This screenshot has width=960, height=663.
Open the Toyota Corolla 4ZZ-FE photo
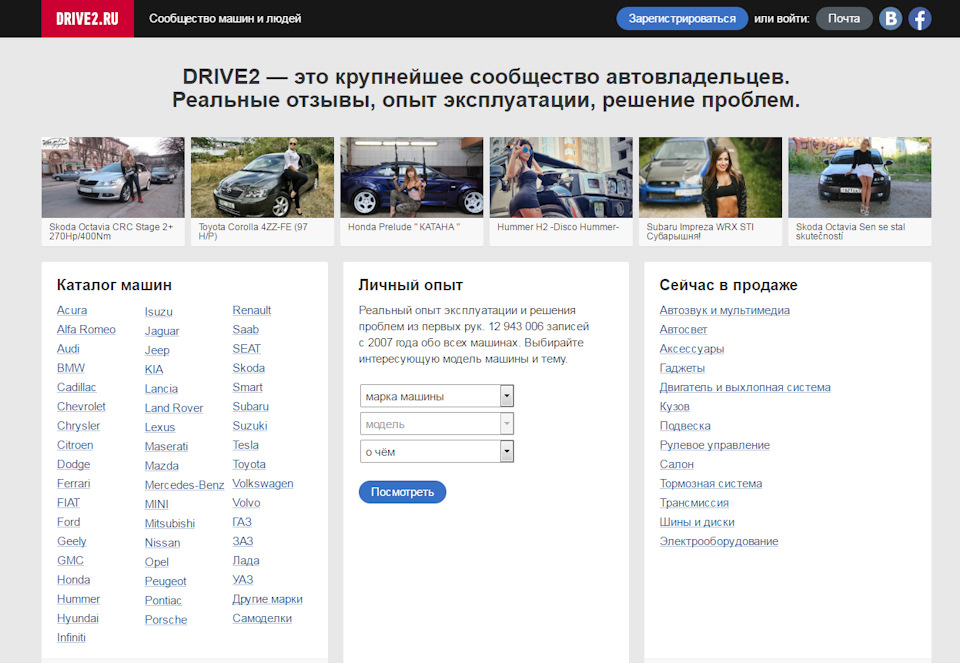[262, 178]
